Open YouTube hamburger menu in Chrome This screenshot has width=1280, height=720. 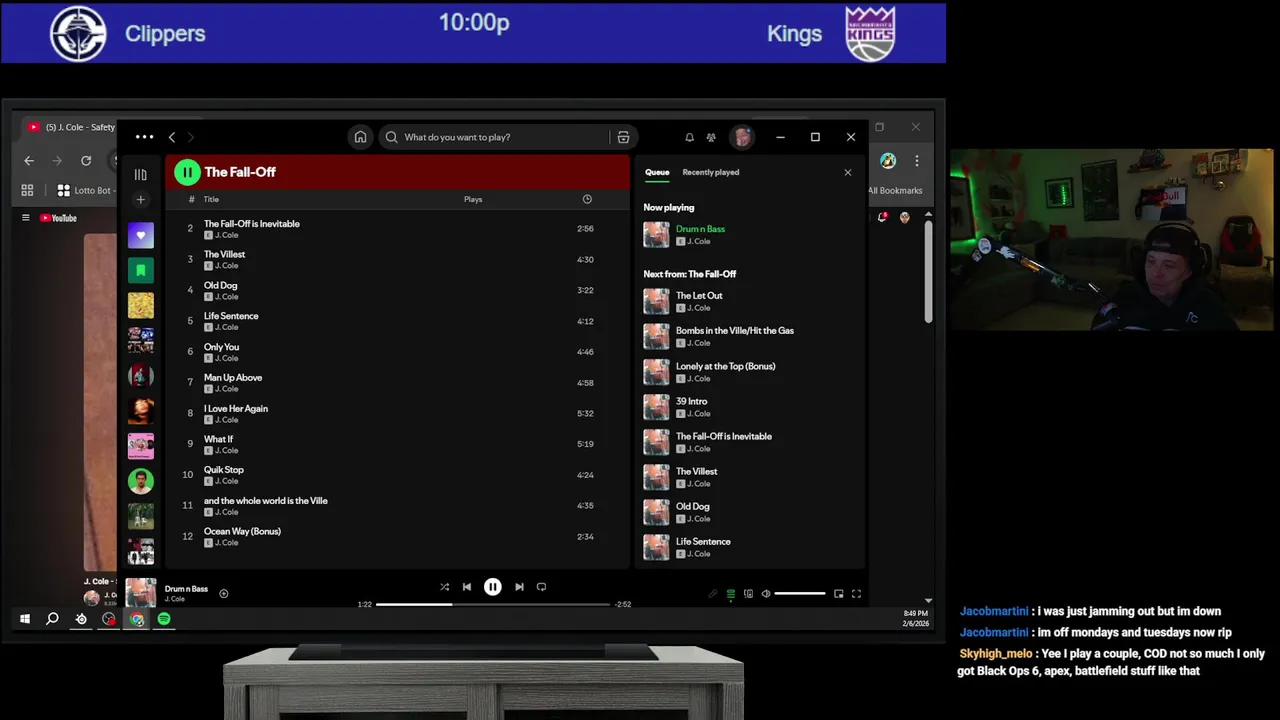[26, 218]
